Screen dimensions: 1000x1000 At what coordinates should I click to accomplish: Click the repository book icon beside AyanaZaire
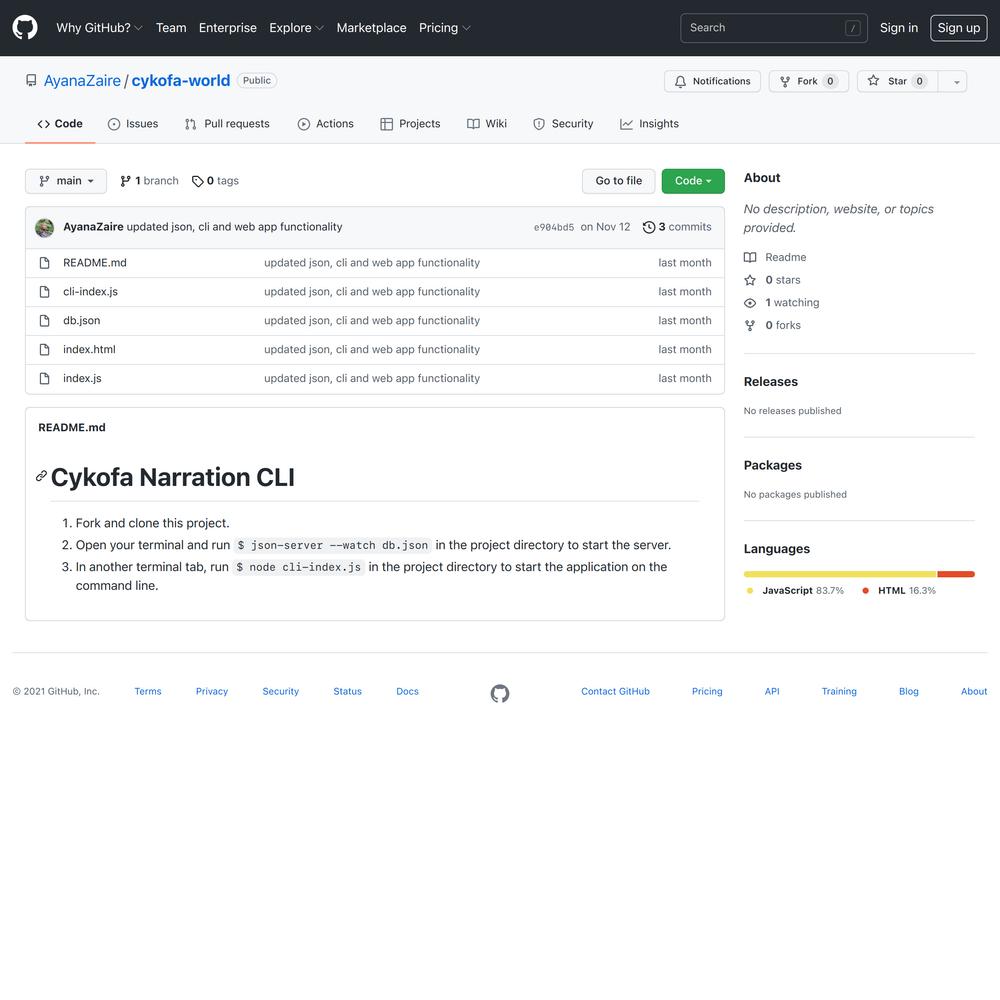pyautogui.click(x=31, y=81)
